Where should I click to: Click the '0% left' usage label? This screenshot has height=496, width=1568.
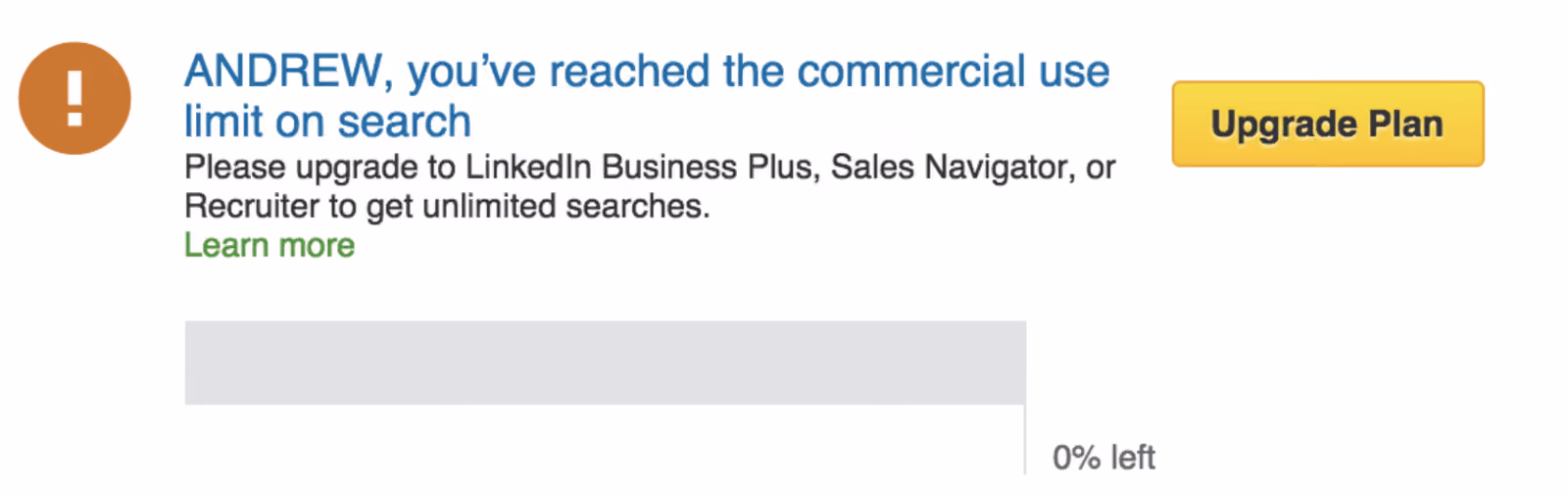tap(1103, 457)
